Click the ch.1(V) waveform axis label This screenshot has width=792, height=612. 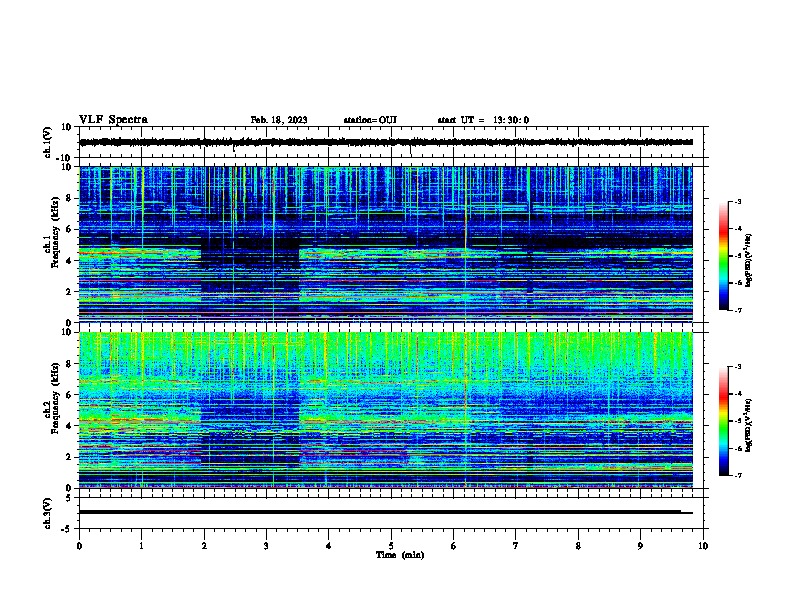click(x=47, y=142)
